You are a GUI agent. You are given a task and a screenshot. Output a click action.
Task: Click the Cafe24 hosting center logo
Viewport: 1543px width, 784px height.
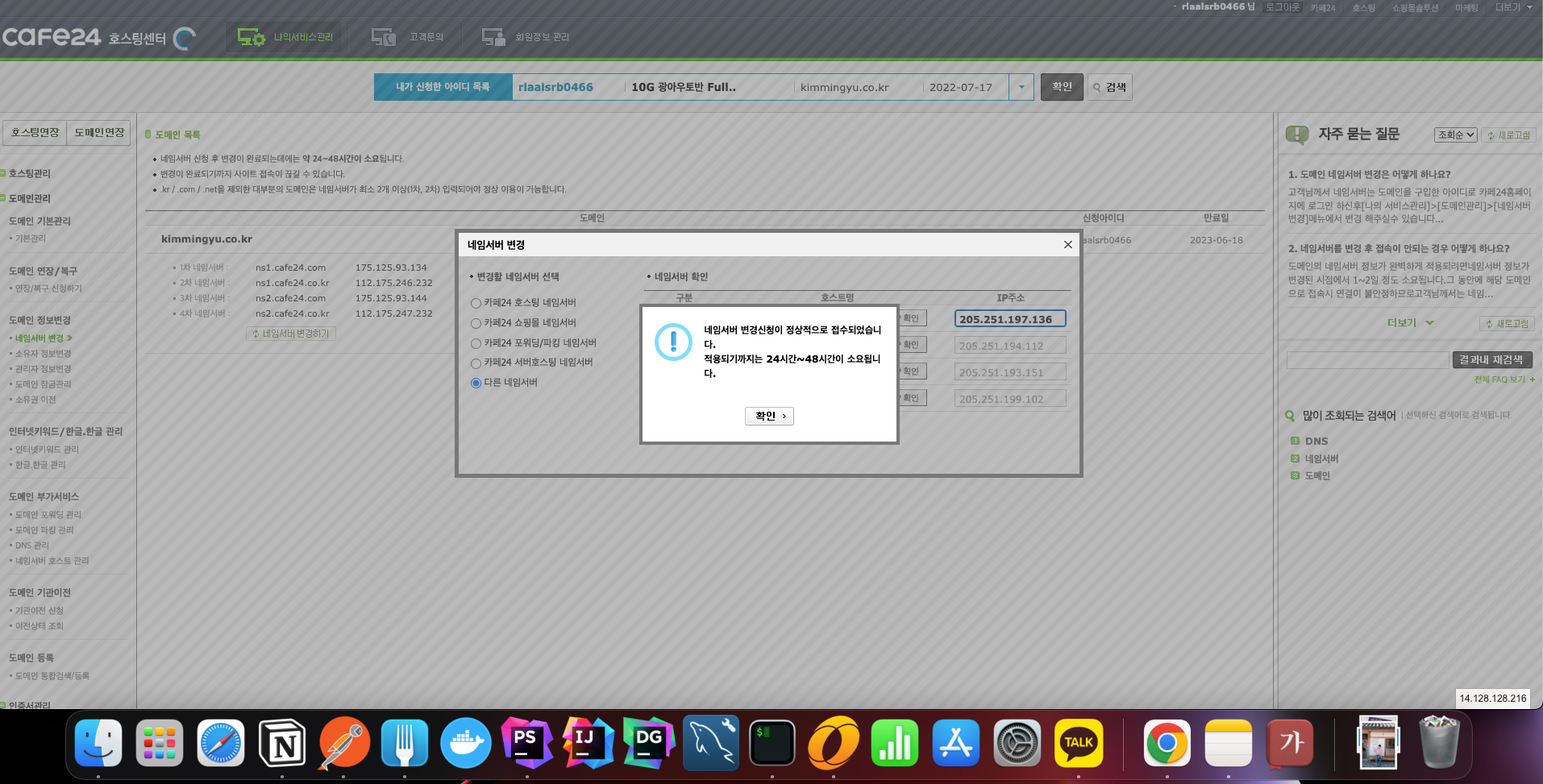[98, 37]
